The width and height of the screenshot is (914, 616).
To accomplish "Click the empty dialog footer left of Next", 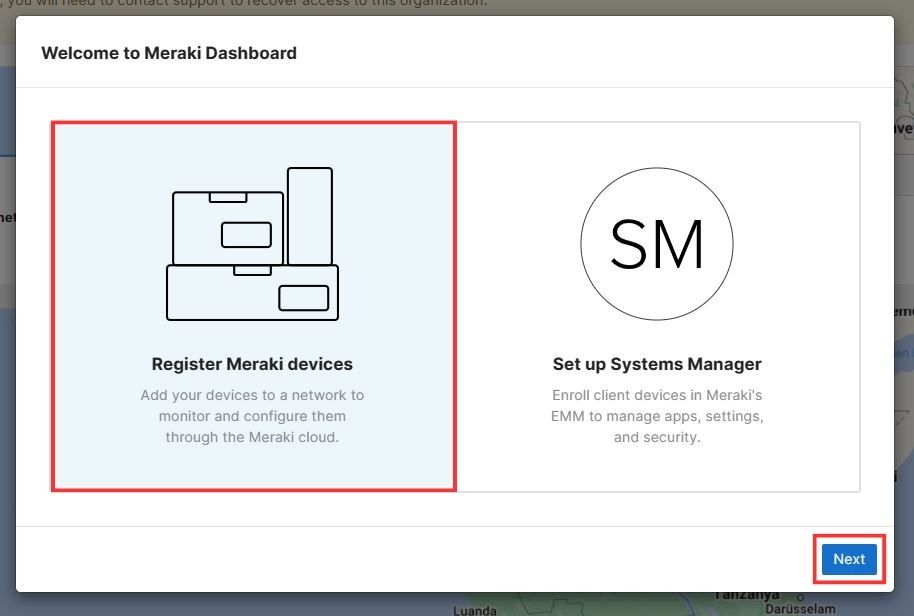I will (x=400, y=559).
